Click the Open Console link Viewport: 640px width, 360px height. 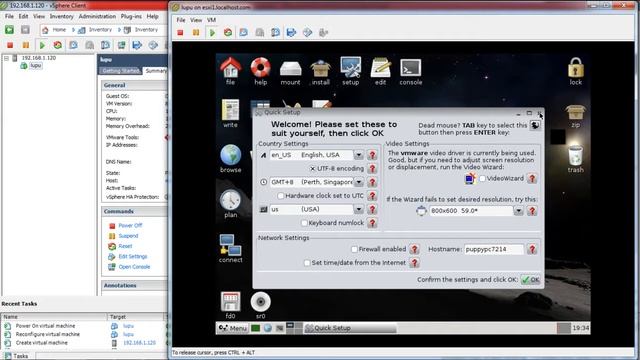[x=134, y=267]
